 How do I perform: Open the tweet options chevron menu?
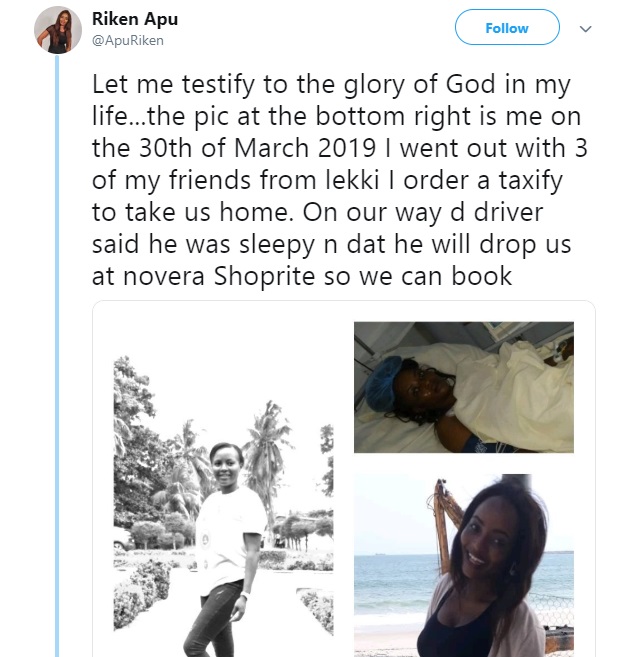[x=586, y=29]
